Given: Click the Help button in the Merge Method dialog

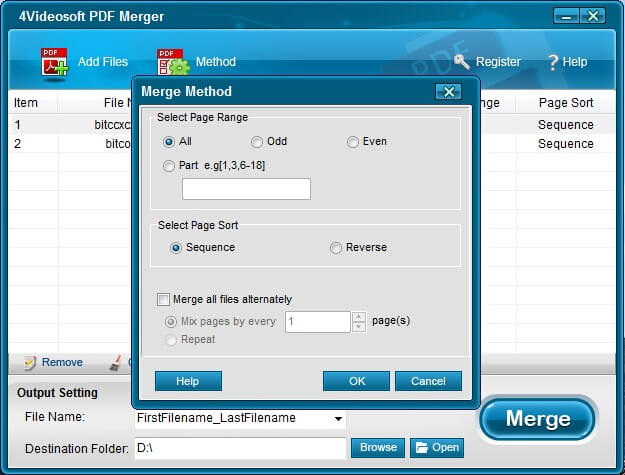Looking at the screenshot, I should 188,381.
